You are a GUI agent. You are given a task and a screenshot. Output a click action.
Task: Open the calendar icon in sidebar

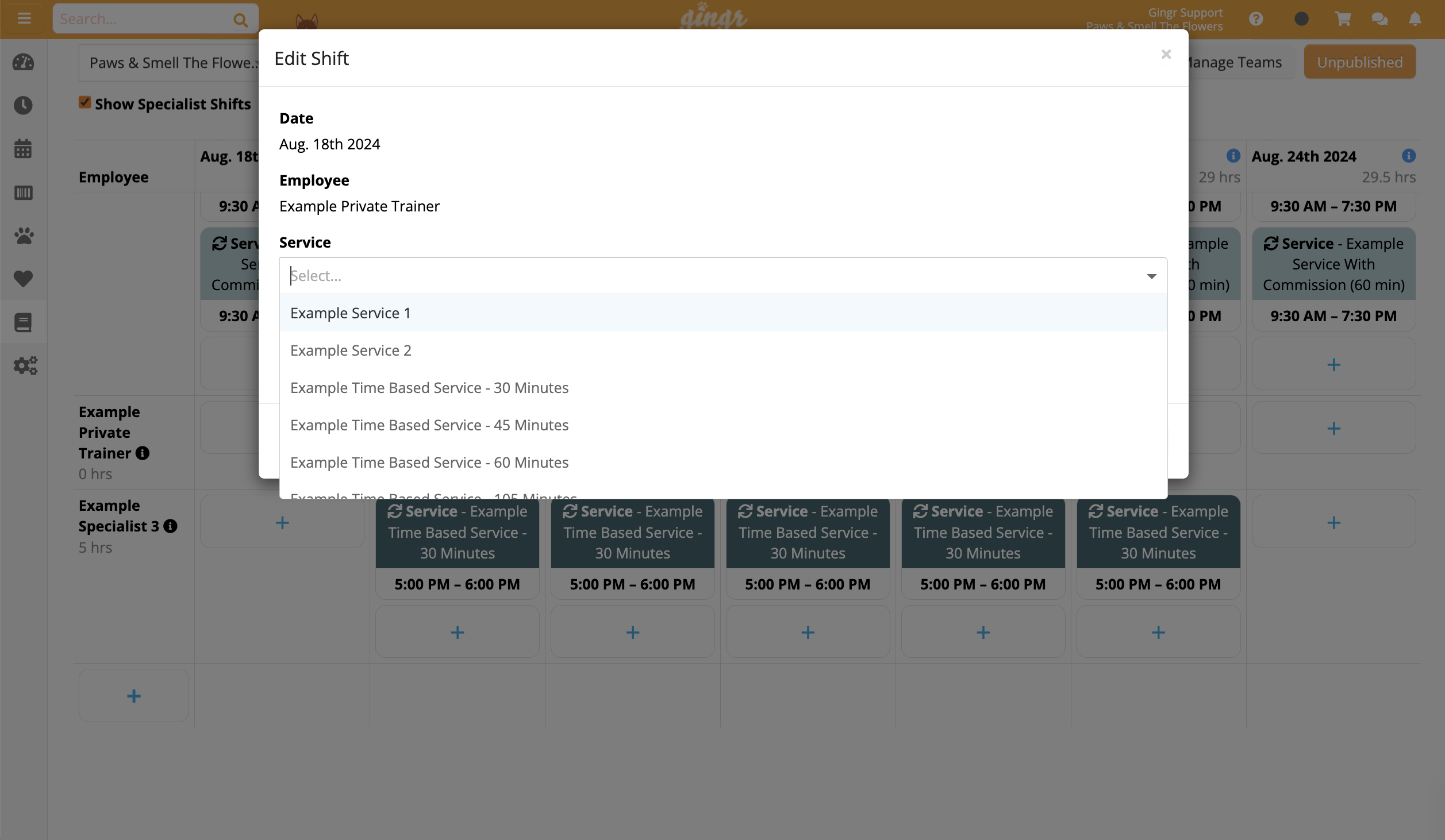coord(24,149)
